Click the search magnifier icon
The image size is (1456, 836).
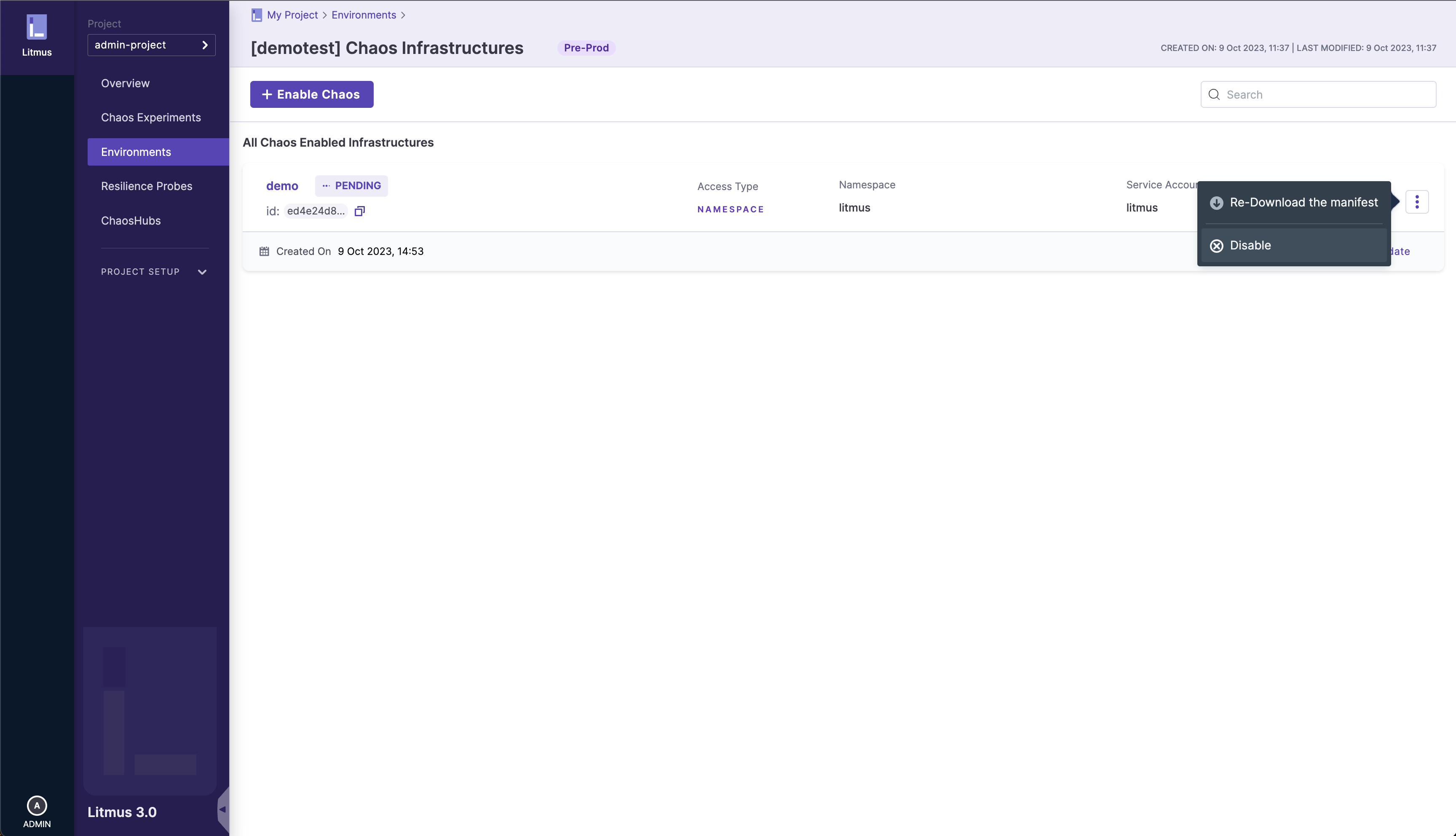(1214, 95)
